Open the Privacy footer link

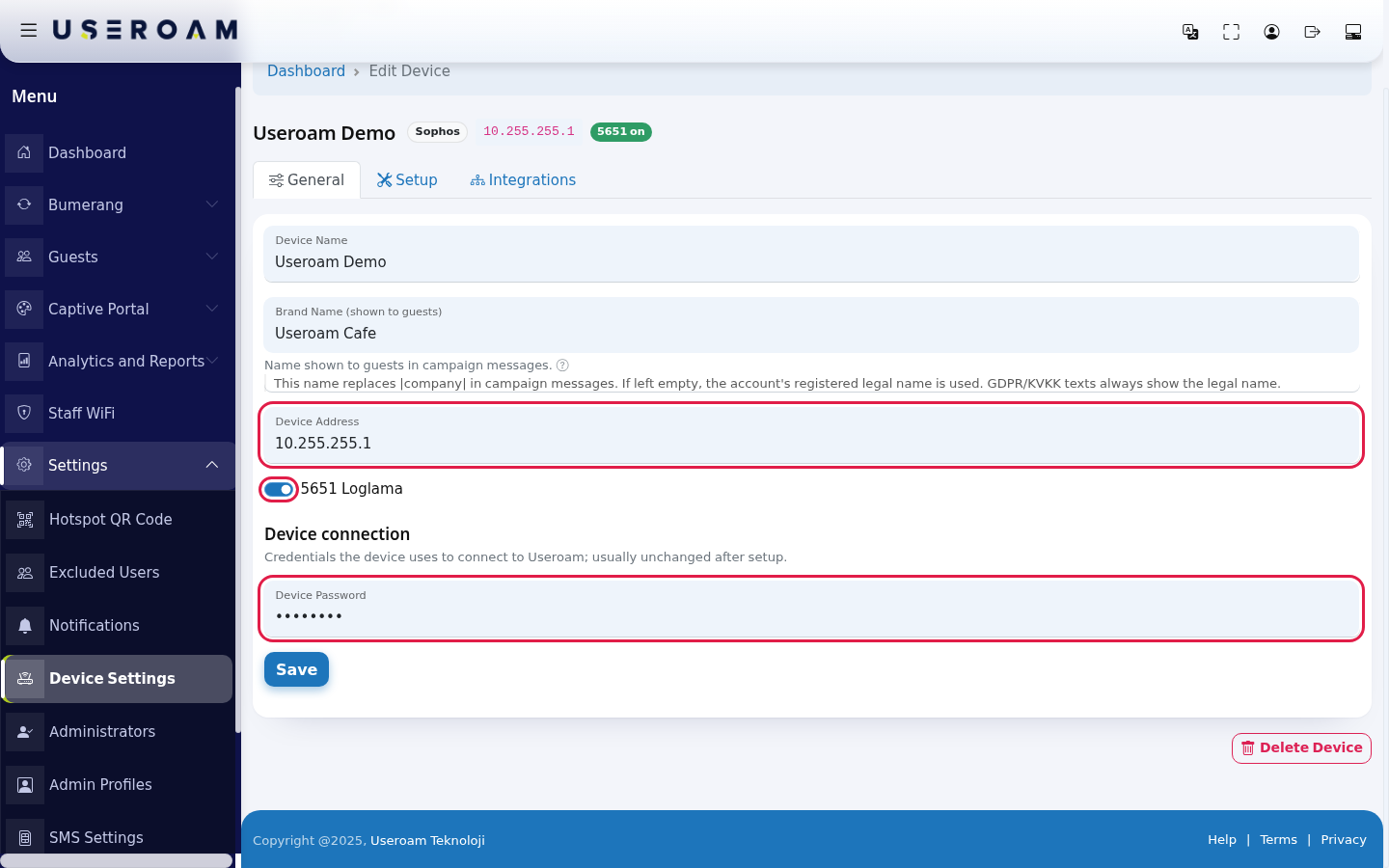click(1344, 840)
